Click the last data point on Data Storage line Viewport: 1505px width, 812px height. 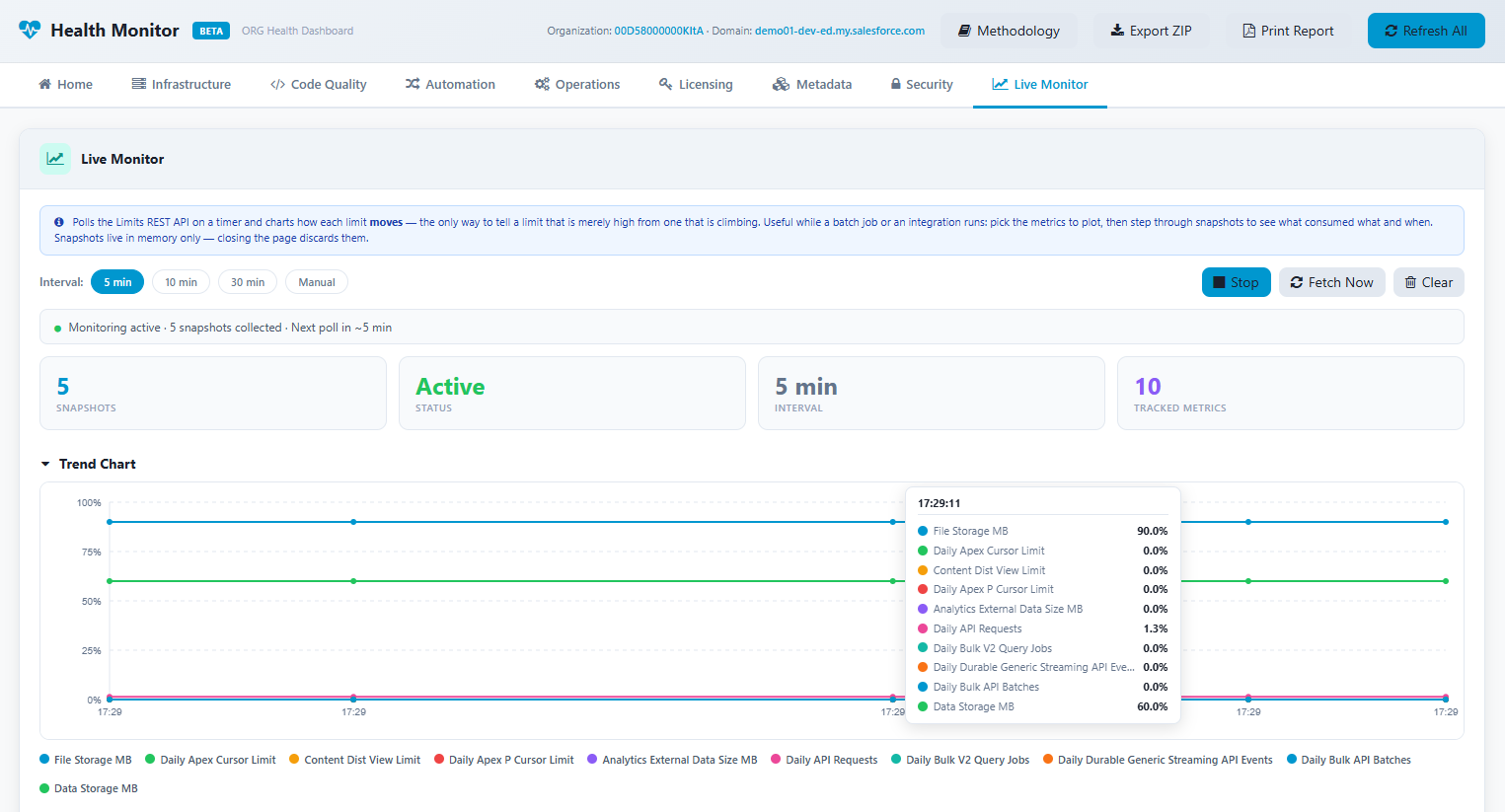[x=1446, y=581]
